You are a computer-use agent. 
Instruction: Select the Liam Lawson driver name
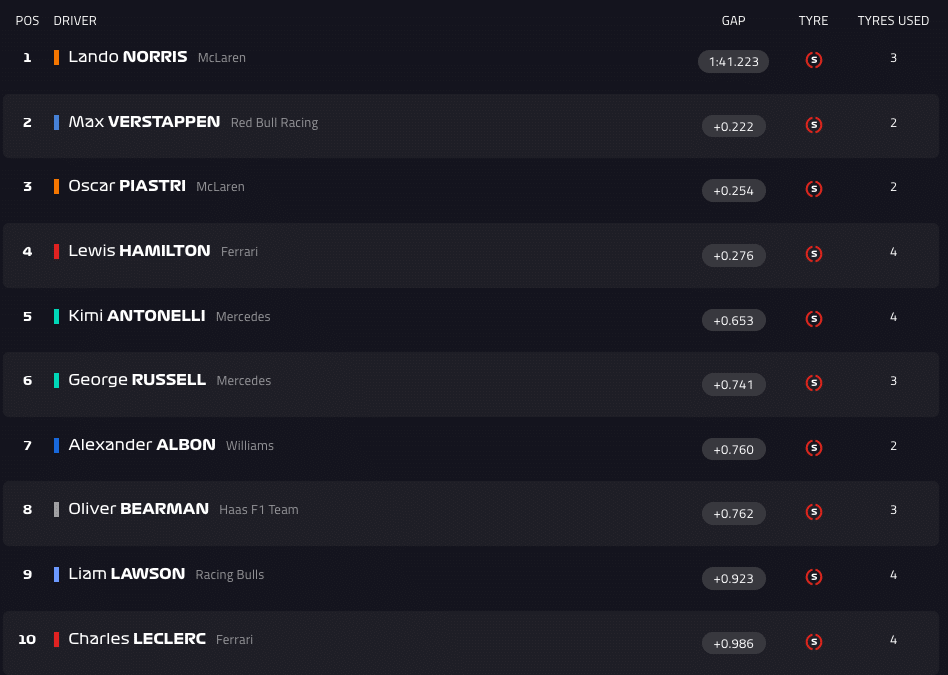[127, 574]
